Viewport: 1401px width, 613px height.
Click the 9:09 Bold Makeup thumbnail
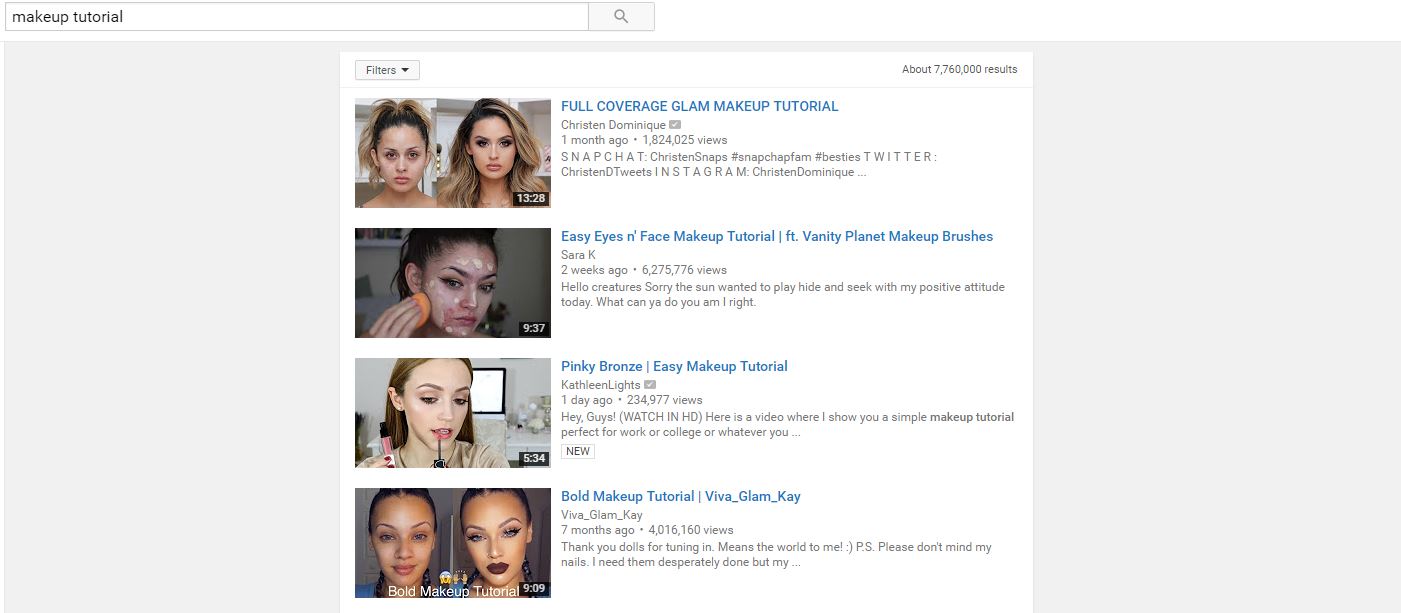tap(453, 543)
